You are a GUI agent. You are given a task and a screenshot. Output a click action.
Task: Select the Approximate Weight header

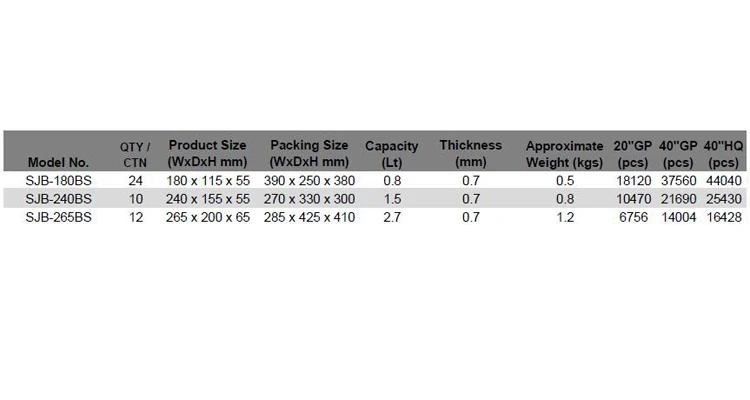(x=565, y=153)
